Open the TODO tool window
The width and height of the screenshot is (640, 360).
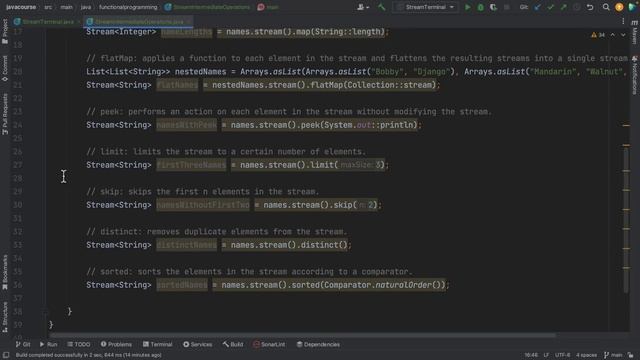79,344
